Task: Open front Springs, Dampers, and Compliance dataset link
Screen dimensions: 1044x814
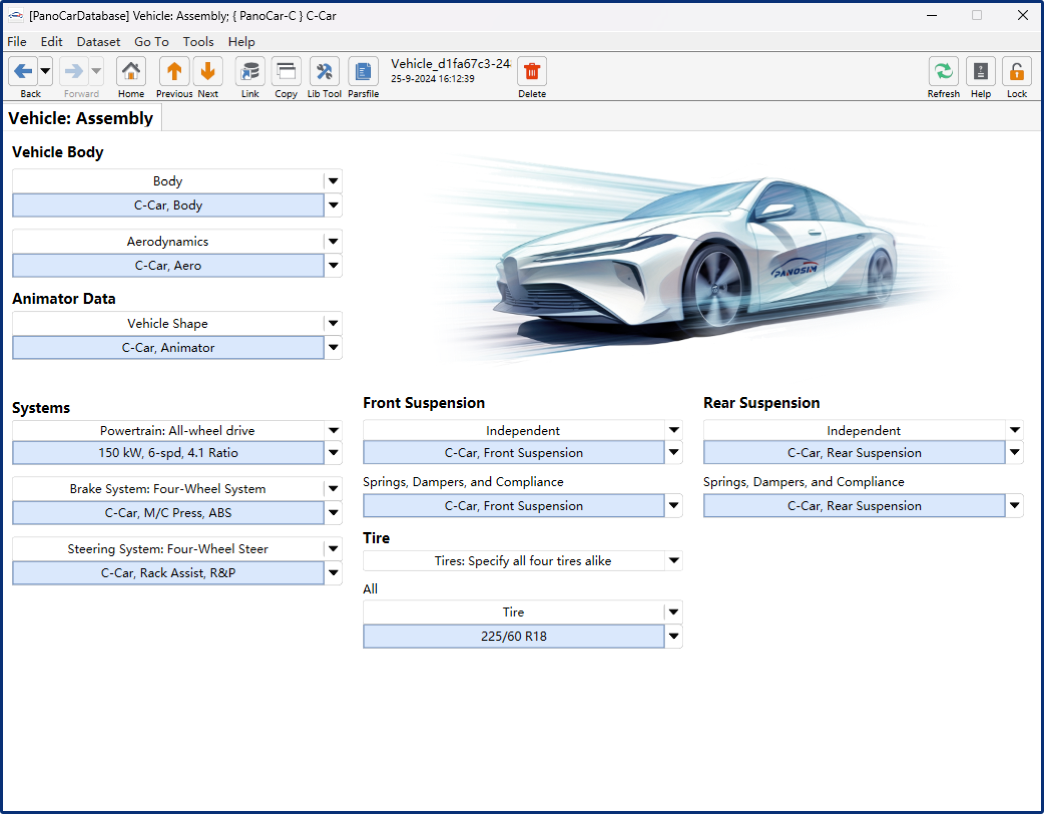Action: click(x=514, y=506)
